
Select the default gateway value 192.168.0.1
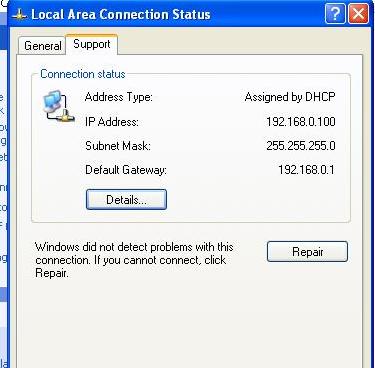(x=306, y=170)
